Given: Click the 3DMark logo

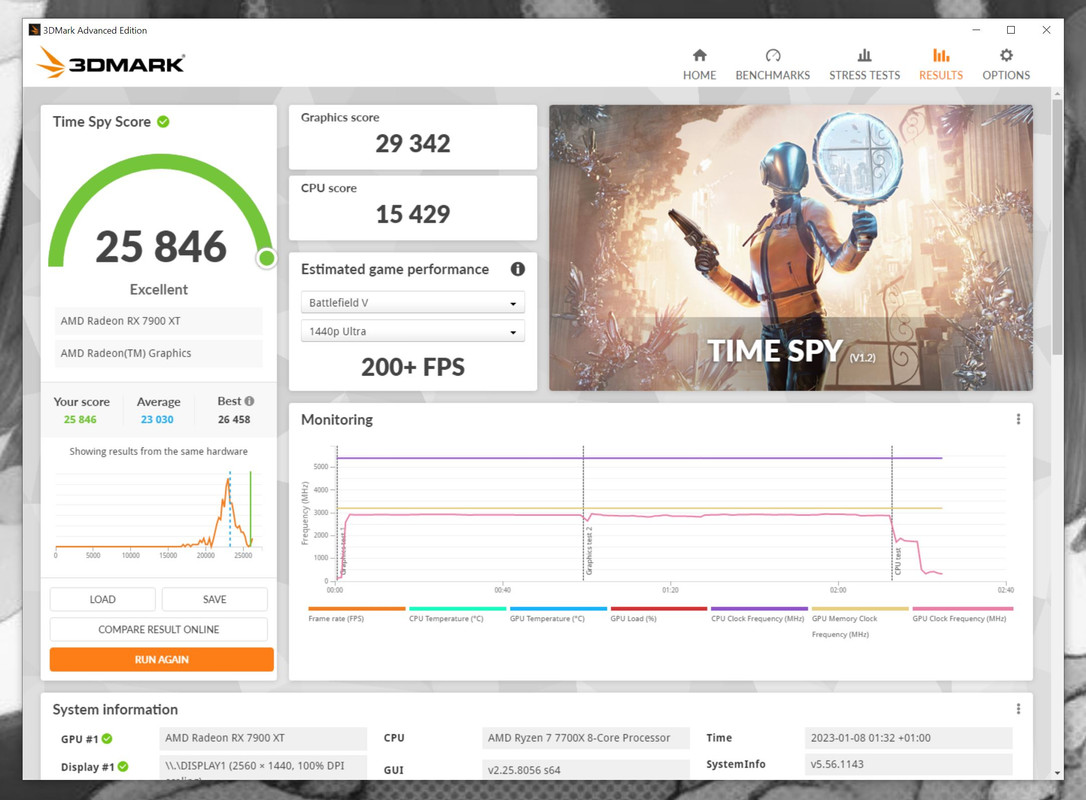Looking at the screenshot, I should (111, 62).
